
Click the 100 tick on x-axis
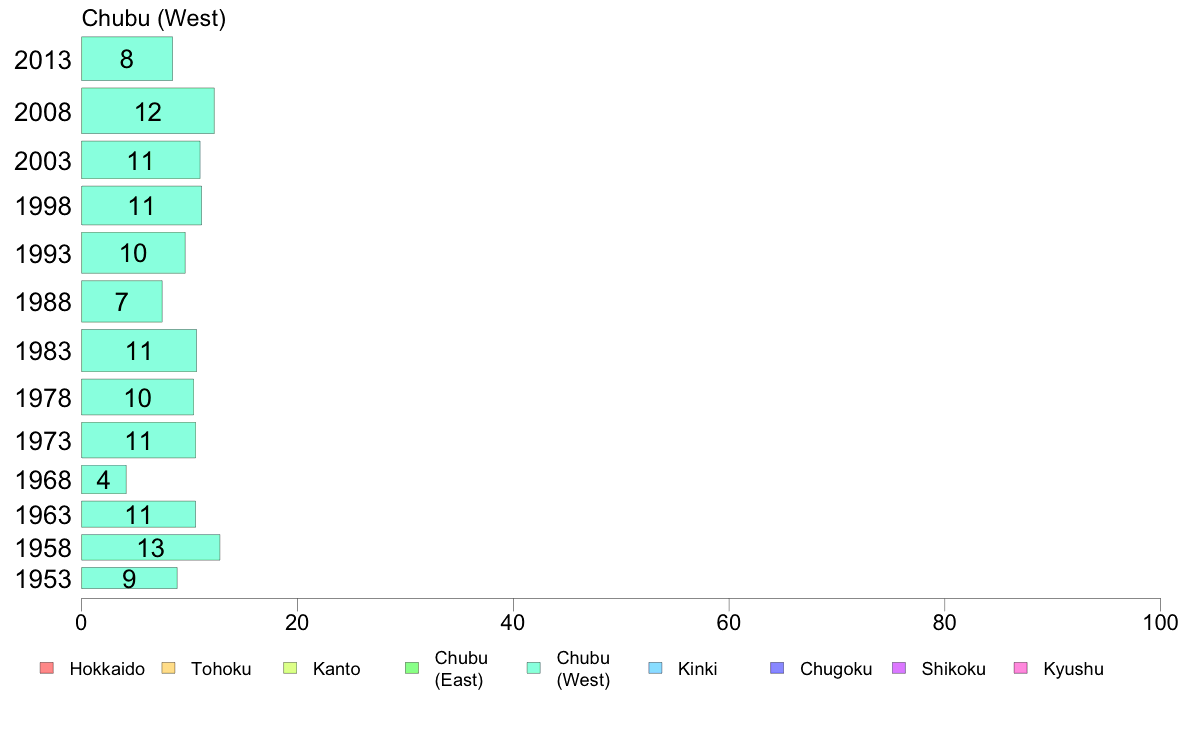point(1160,623)
